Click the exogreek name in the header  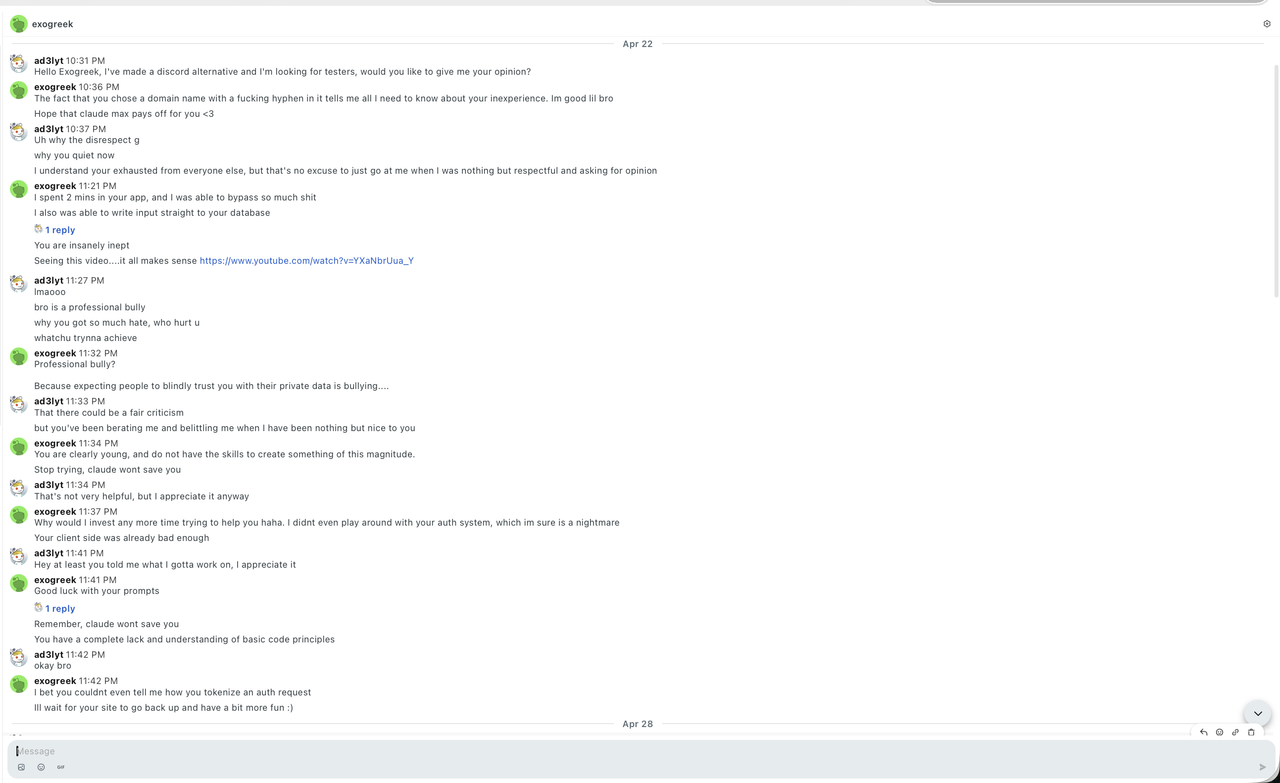(52, 24)
